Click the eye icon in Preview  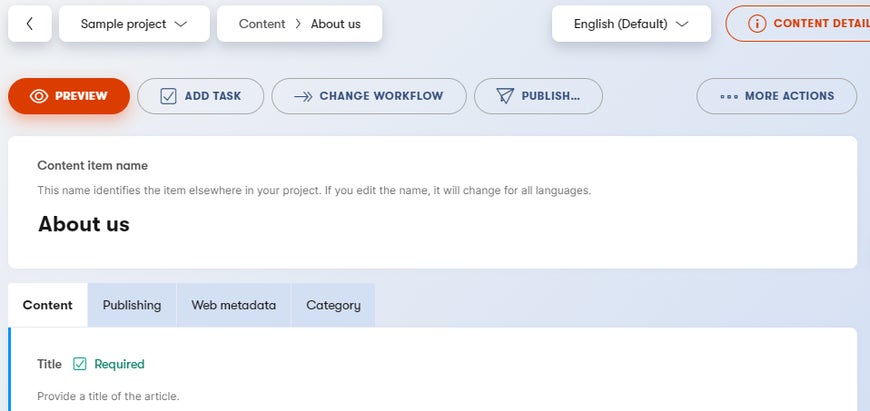(39, 96)
